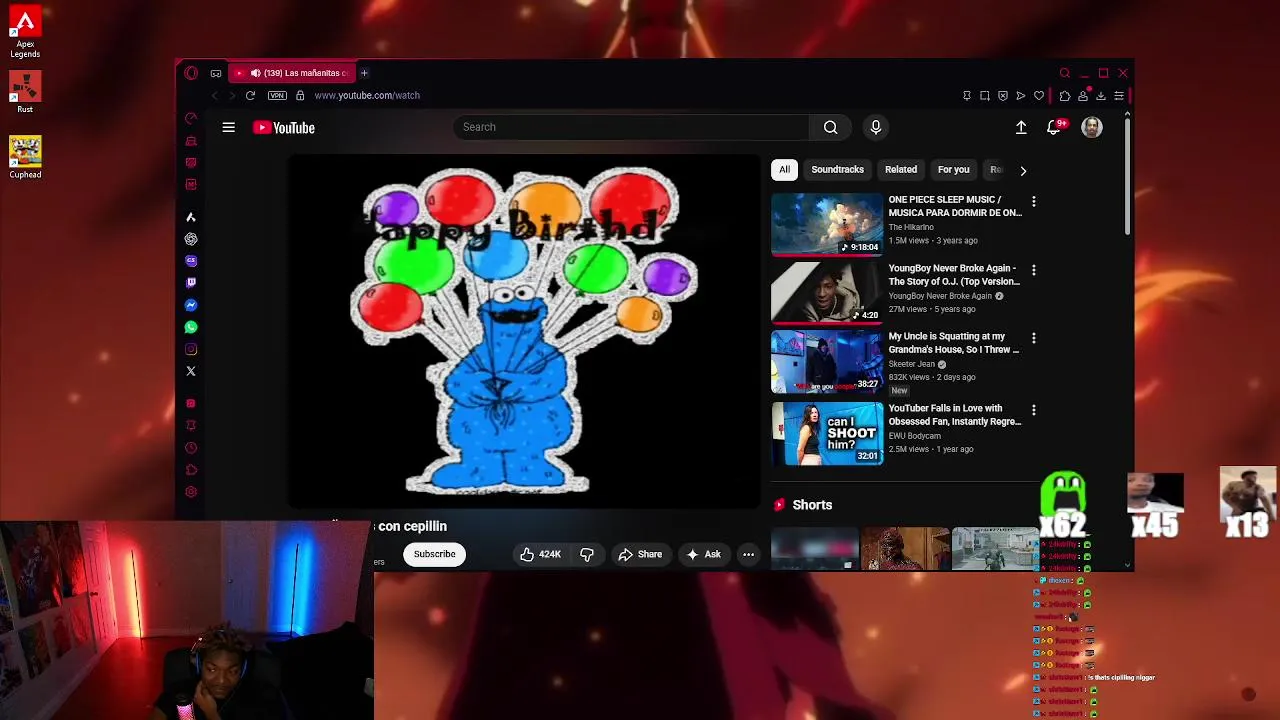Open the ONE PIECE SLEEP MUSIC video title
This screenshot has width=1280, height=720.
coord(955,206)
